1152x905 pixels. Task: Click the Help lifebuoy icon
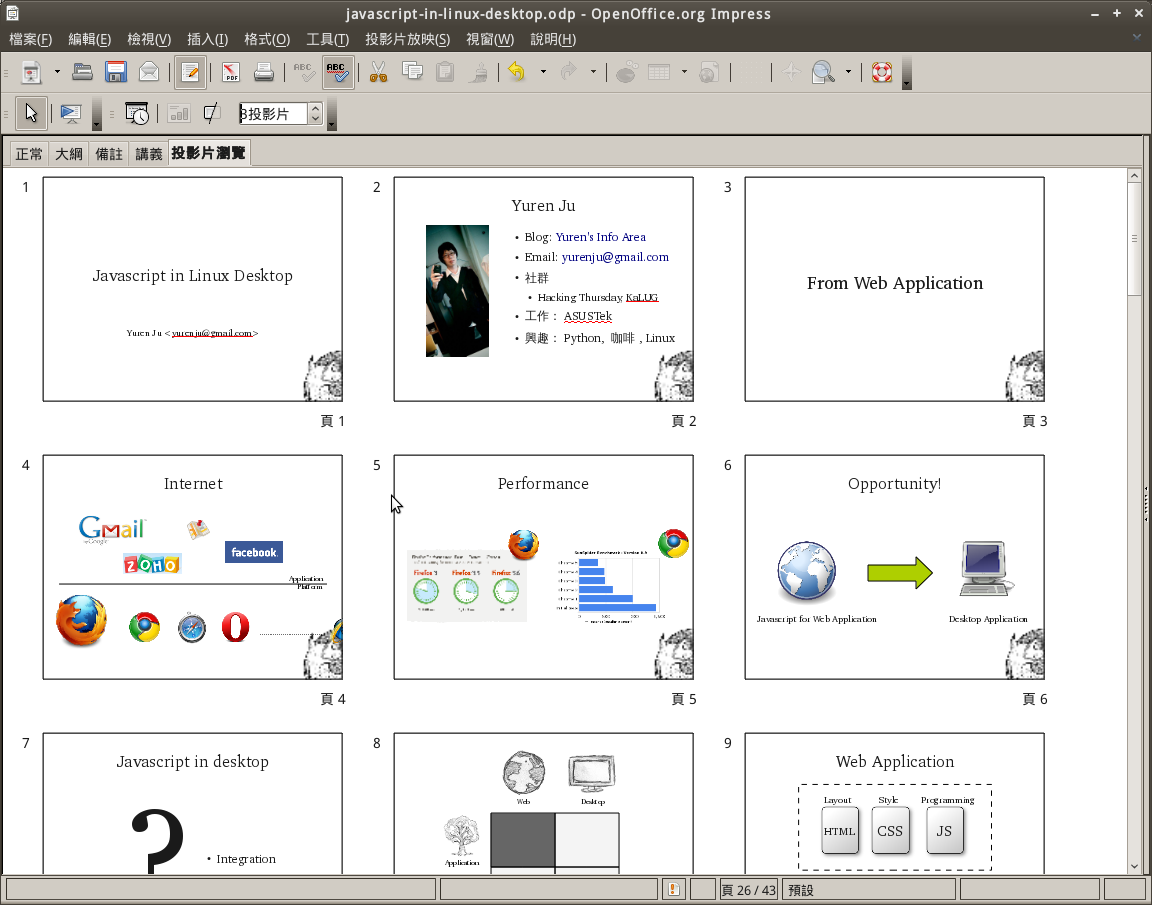click(882, 72)
